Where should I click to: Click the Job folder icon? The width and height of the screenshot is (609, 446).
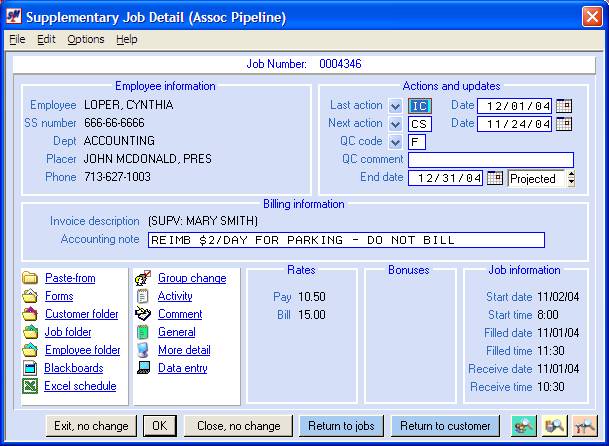pyautogui.click(x=30, y=332)
